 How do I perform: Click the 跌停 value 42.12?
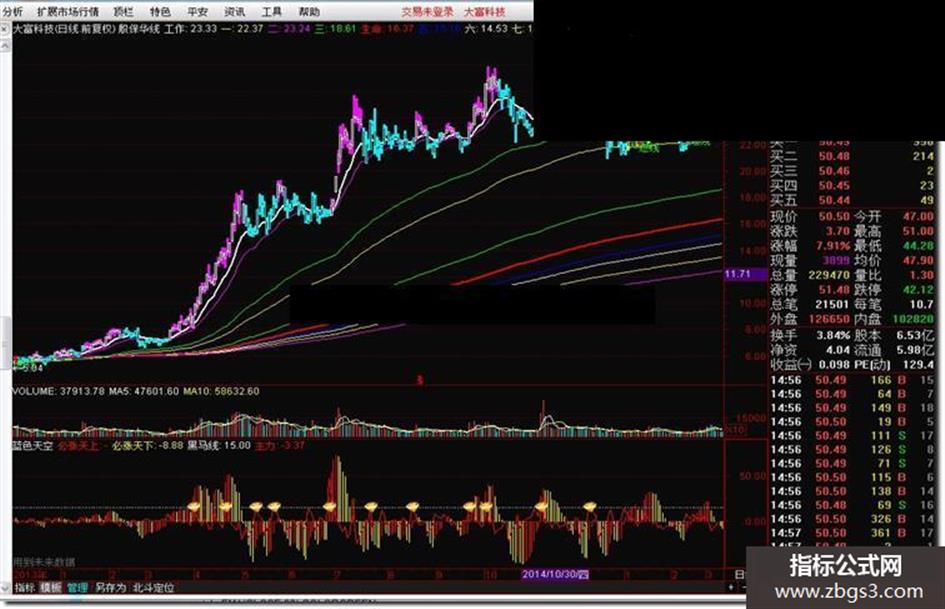(x=918, y=289)
